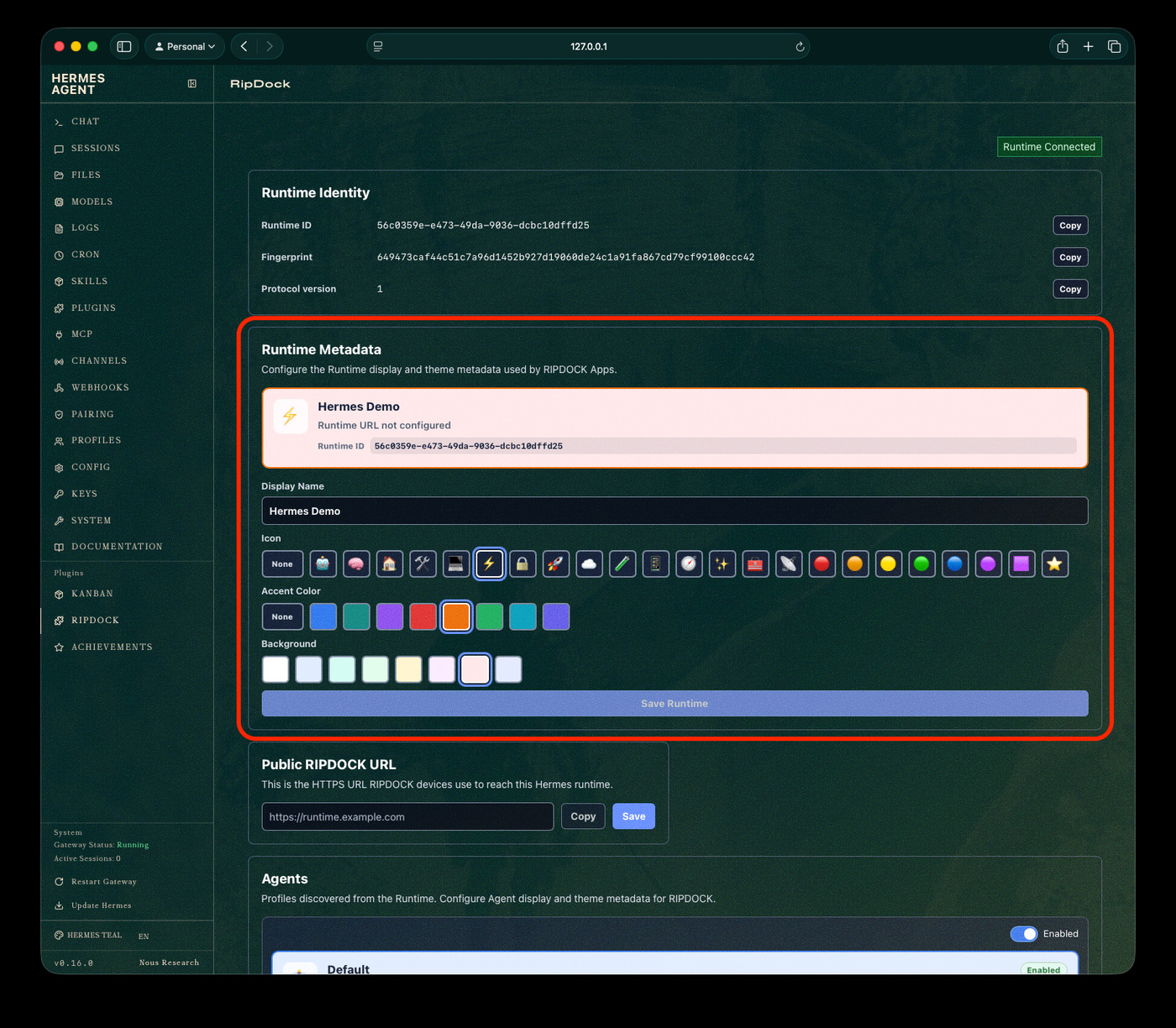Viewport: 1176px width, 1028px height.
Task: Choose the star icon
Action: coord(1055,564)
